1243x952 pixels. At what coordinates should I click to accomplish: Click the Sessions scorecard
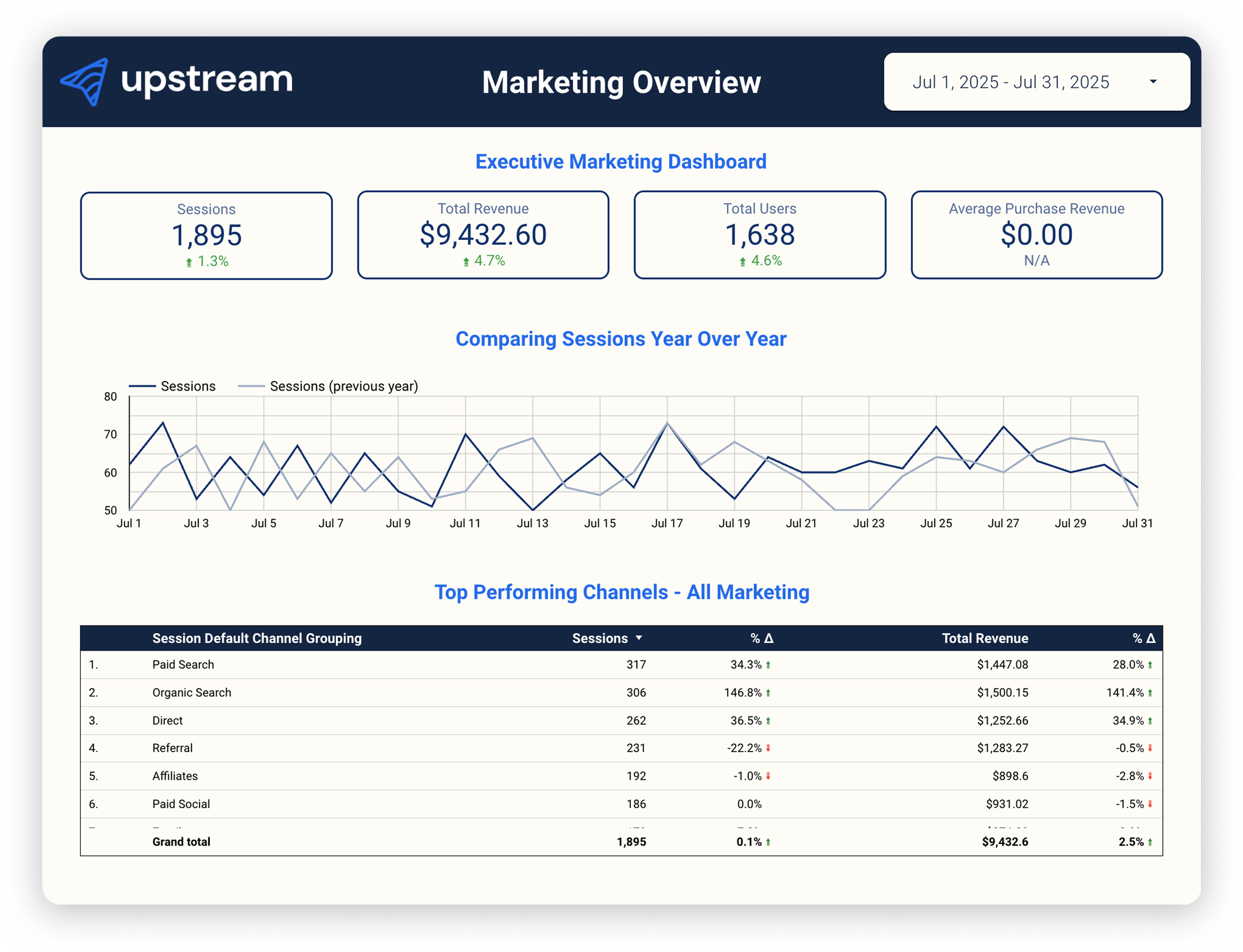[x=206, y=235]
